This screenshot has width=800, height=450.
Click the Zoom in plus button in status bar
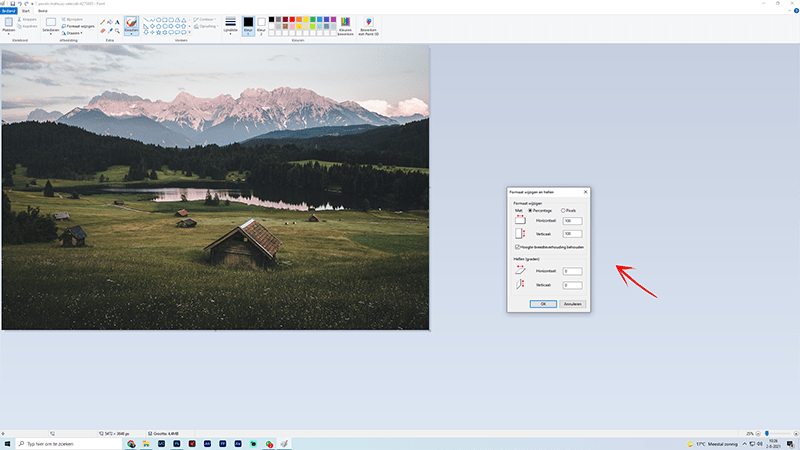click(x=796, y=434)
